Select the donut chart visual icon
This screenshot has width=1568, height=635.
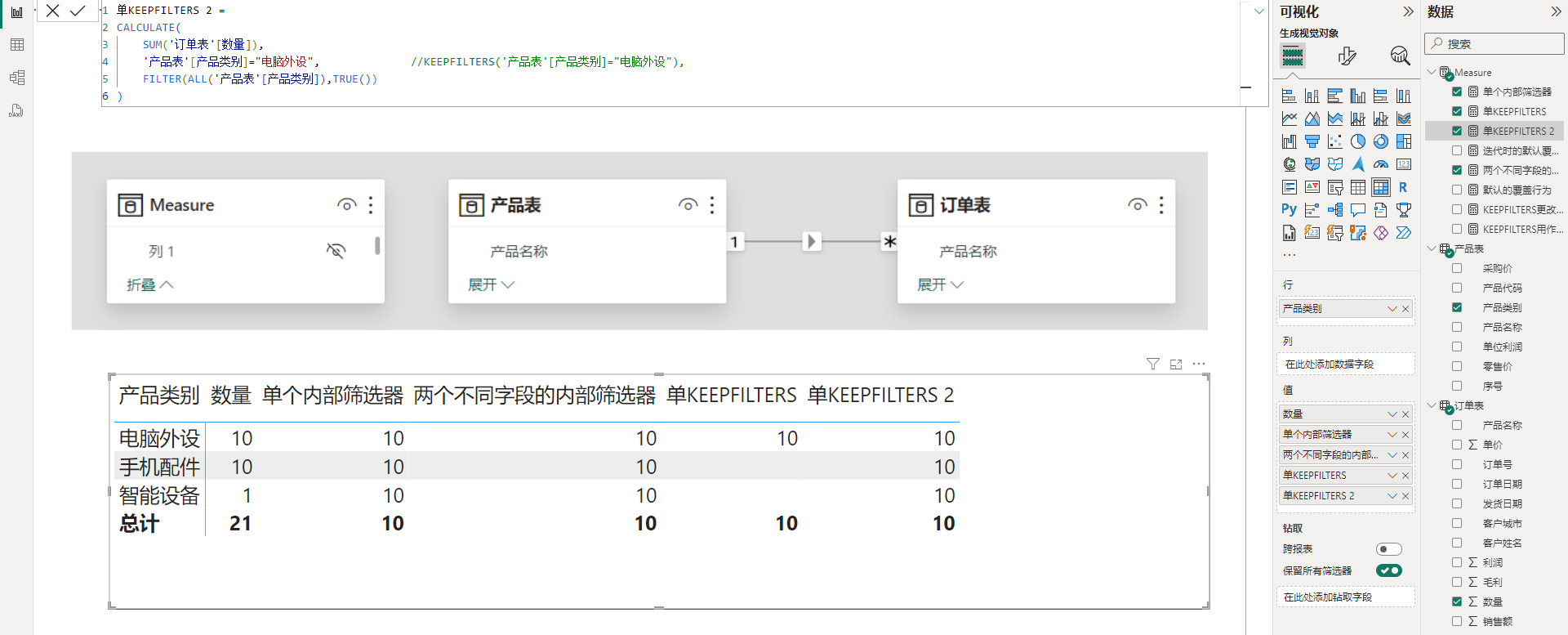point(1380,141)
